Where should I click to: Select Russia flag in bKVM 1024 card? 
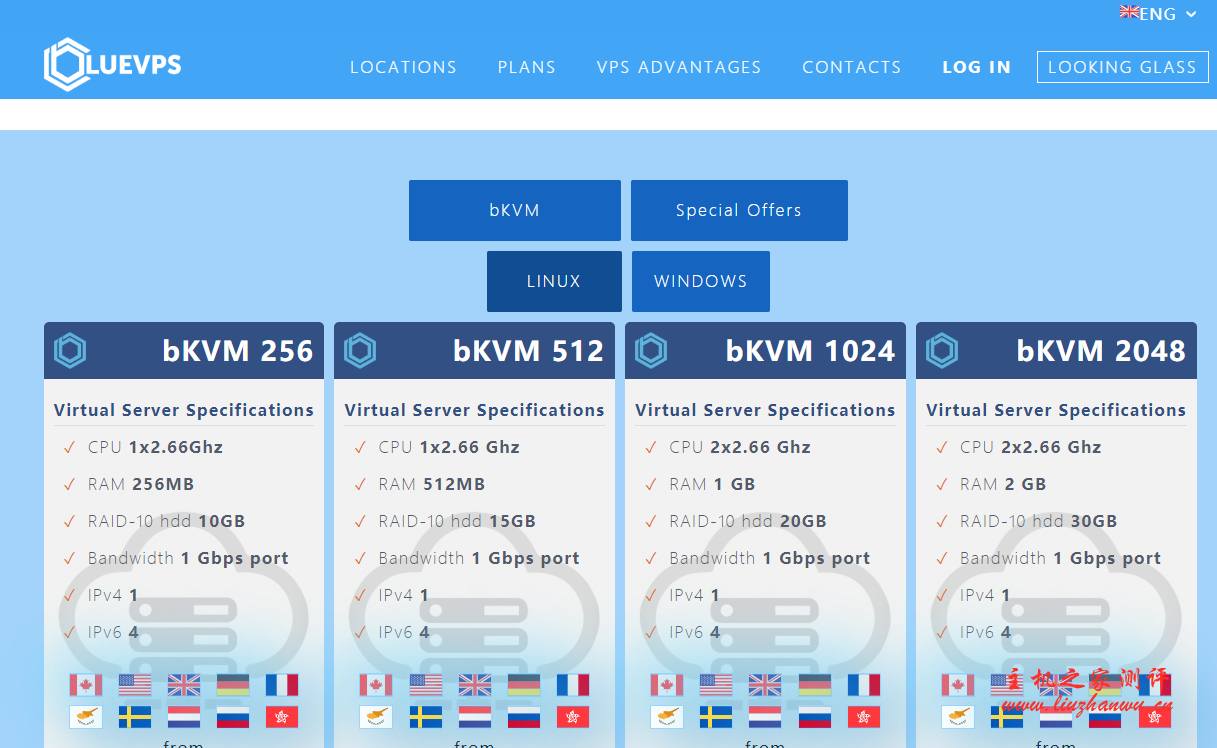[x=815, y=717]
